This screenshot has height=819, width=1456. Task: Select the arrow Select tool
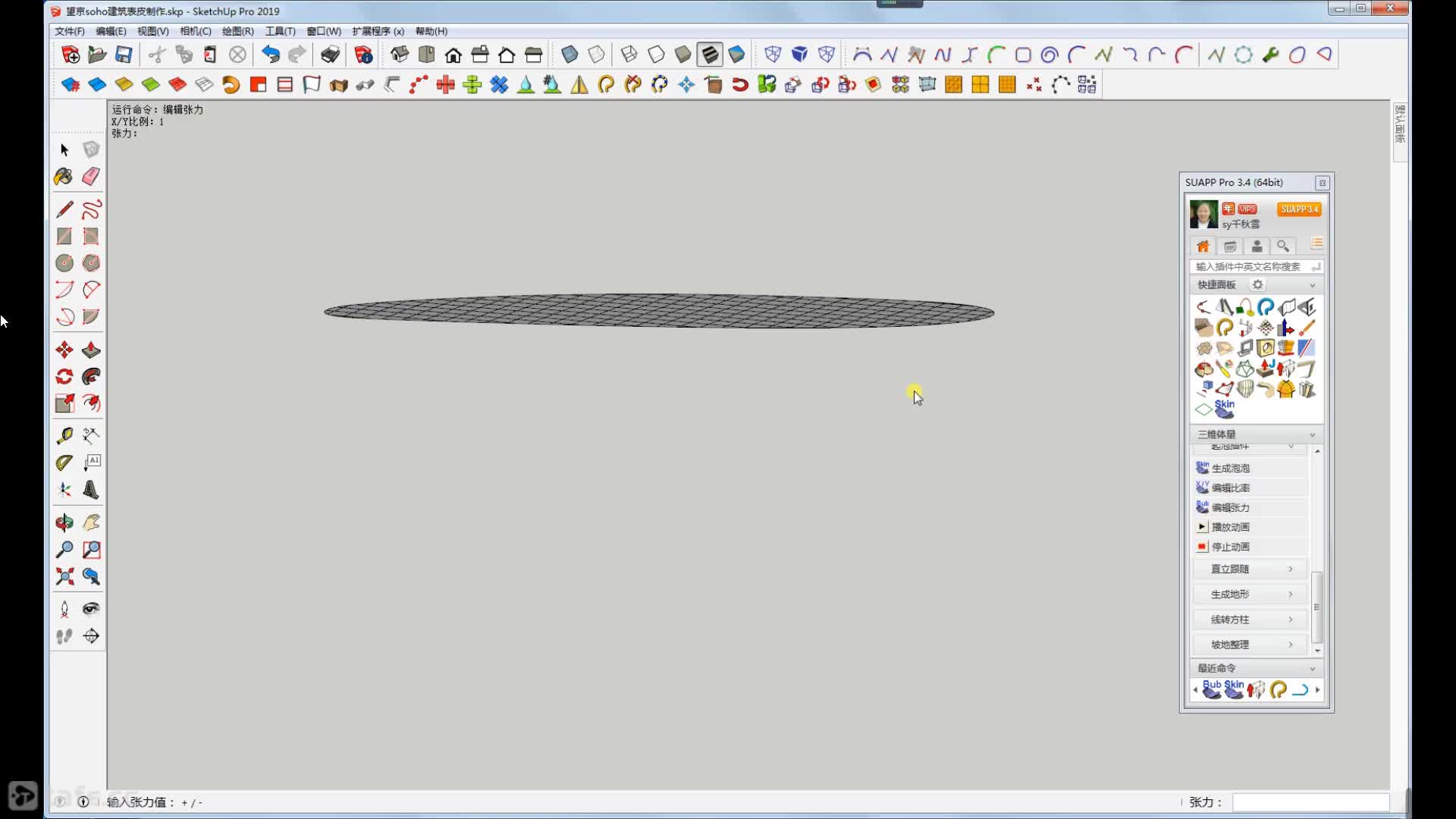click(64, 150)
